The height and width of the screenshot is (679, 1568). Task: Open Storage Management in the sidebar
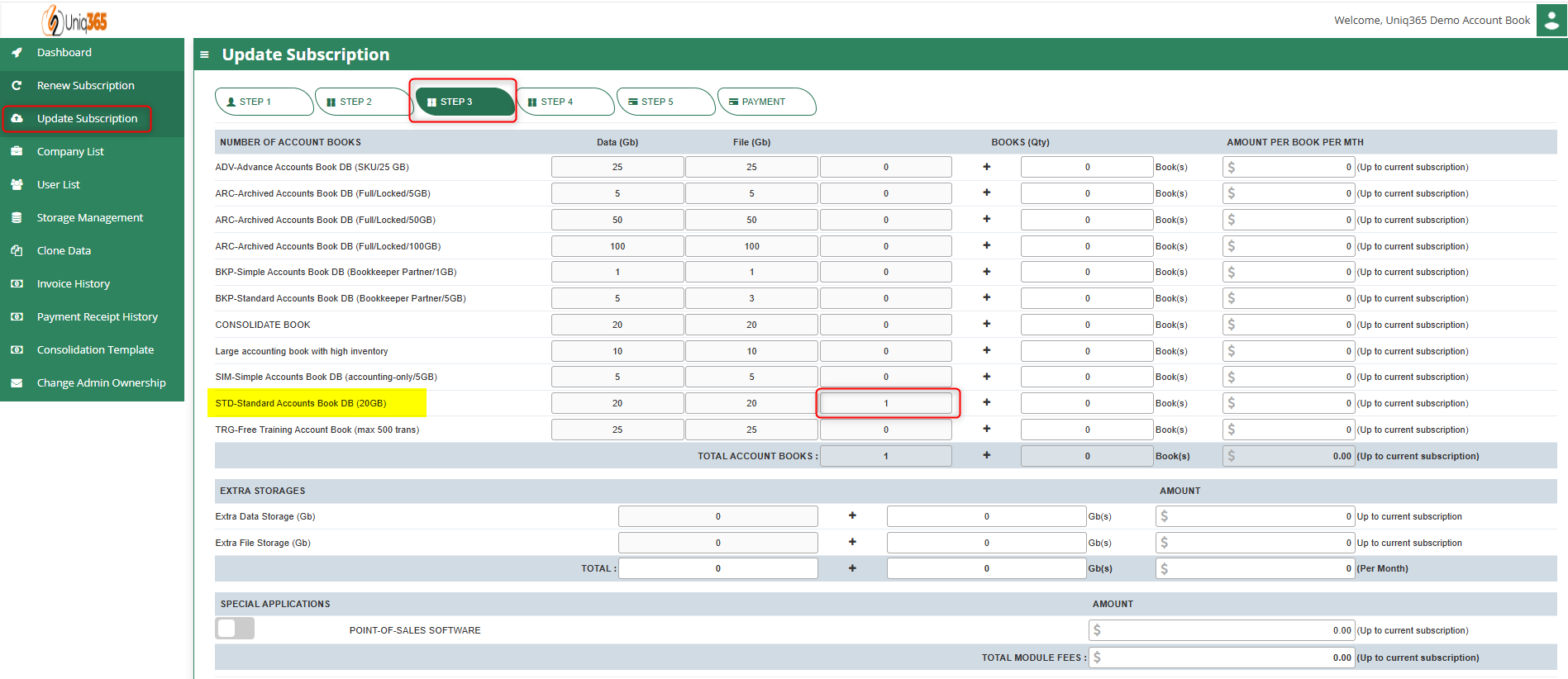click(92, 217)
